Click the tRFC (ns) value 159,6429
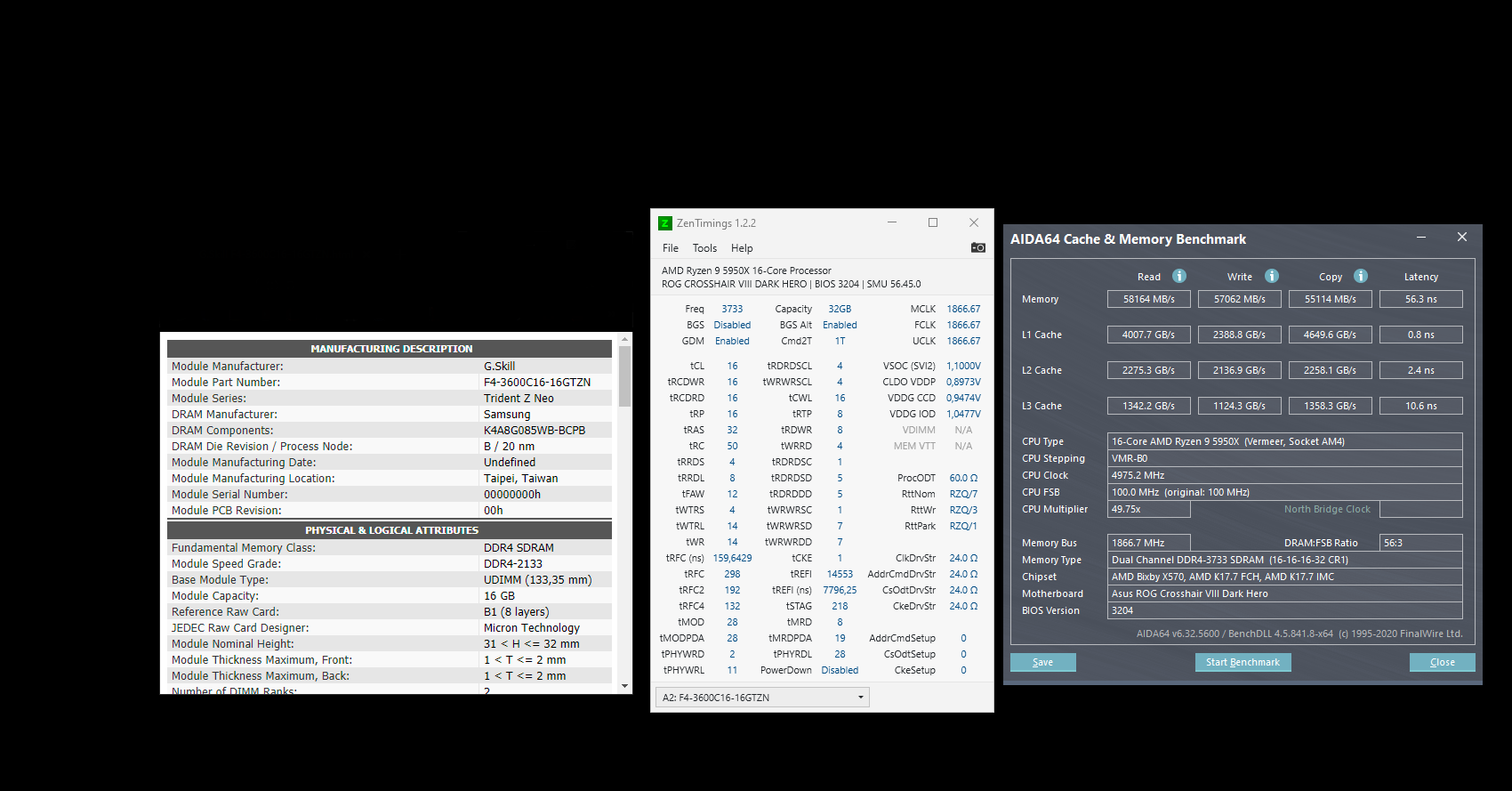 click(x=732, y=558)
